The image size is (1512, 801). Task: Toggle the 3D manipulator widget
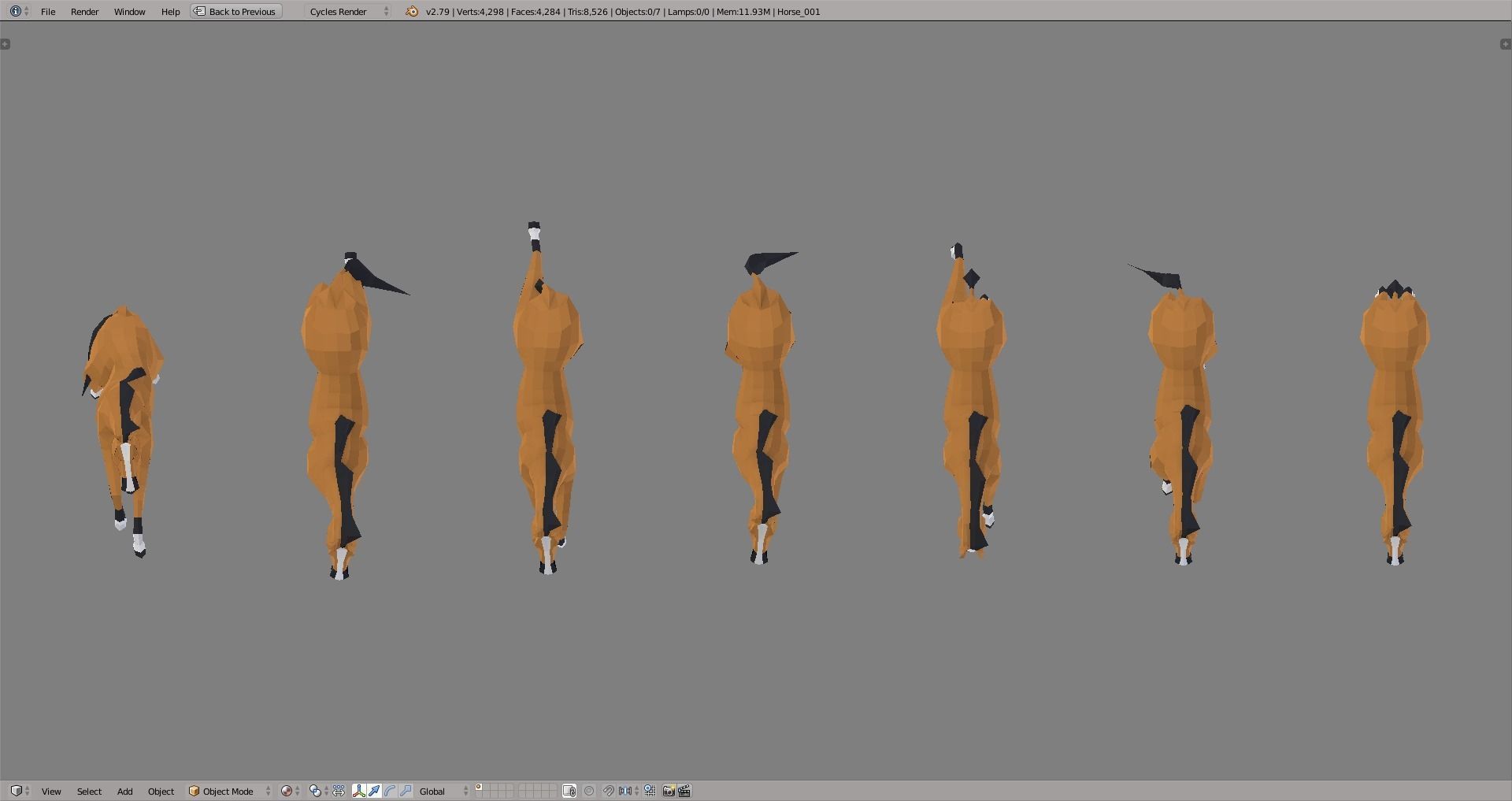click(x=358, y=792)
